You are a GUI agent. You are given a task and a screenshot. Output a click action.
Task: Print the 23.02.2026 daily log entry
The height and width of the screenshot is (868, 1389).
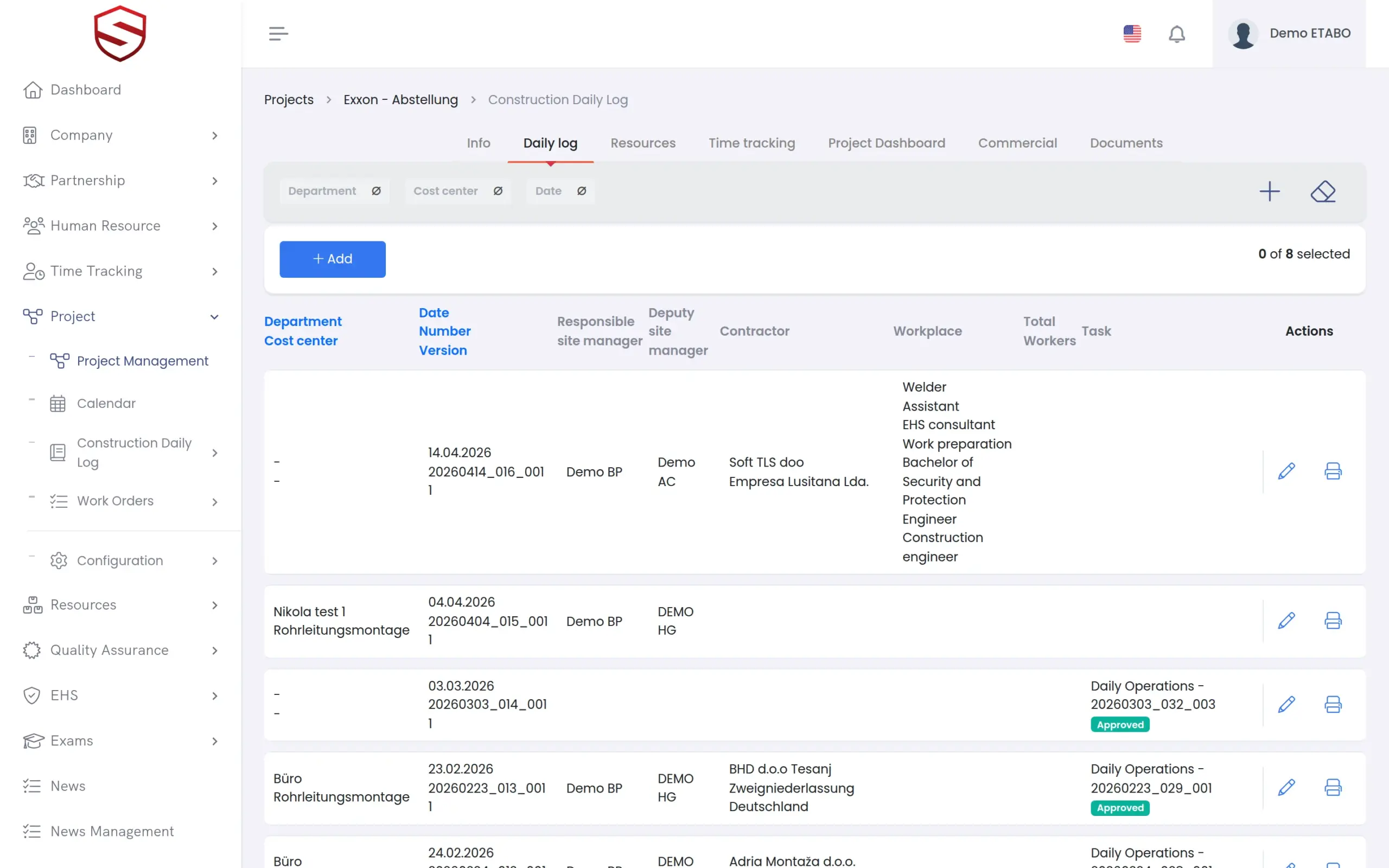click(1333, 788)
